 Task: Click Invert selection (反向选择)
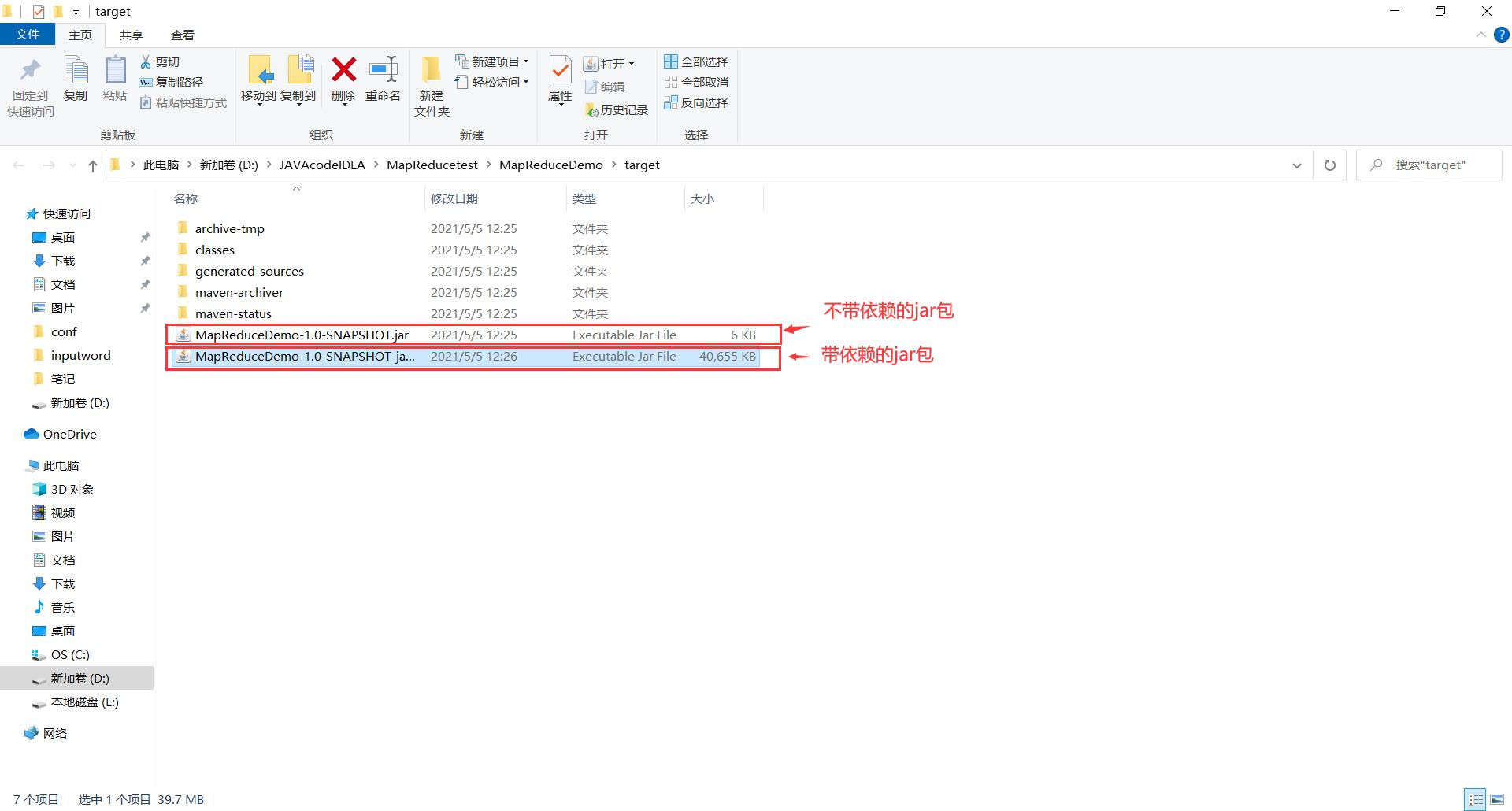tap(696, 102)
